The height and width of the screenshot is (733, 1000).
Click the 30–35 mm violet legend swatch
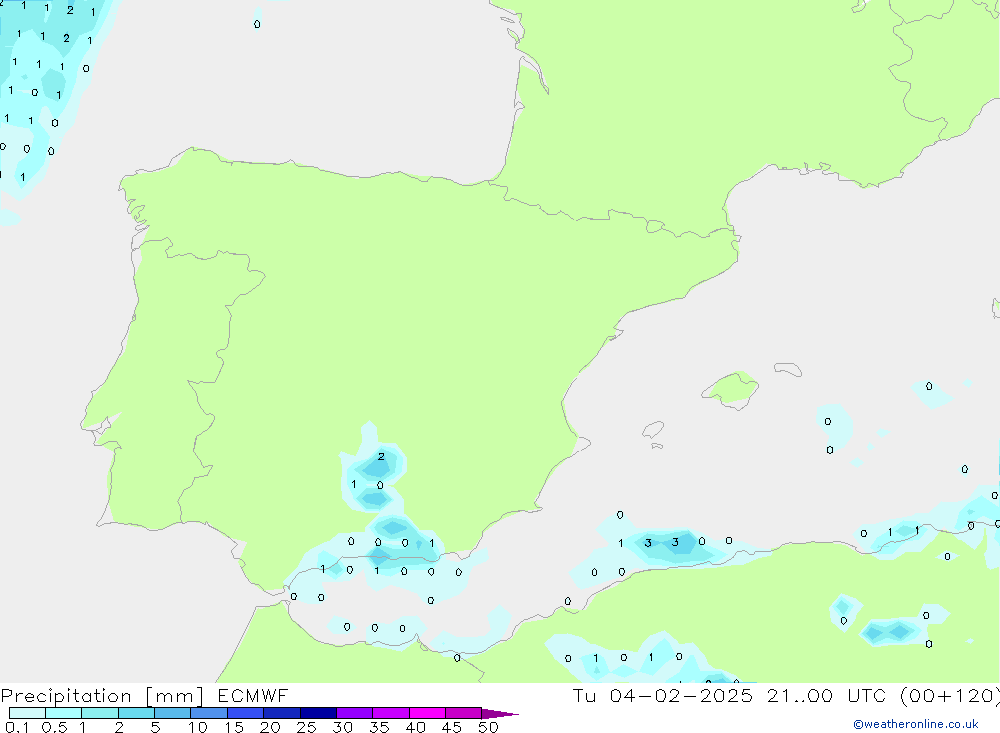pos(354,713)
